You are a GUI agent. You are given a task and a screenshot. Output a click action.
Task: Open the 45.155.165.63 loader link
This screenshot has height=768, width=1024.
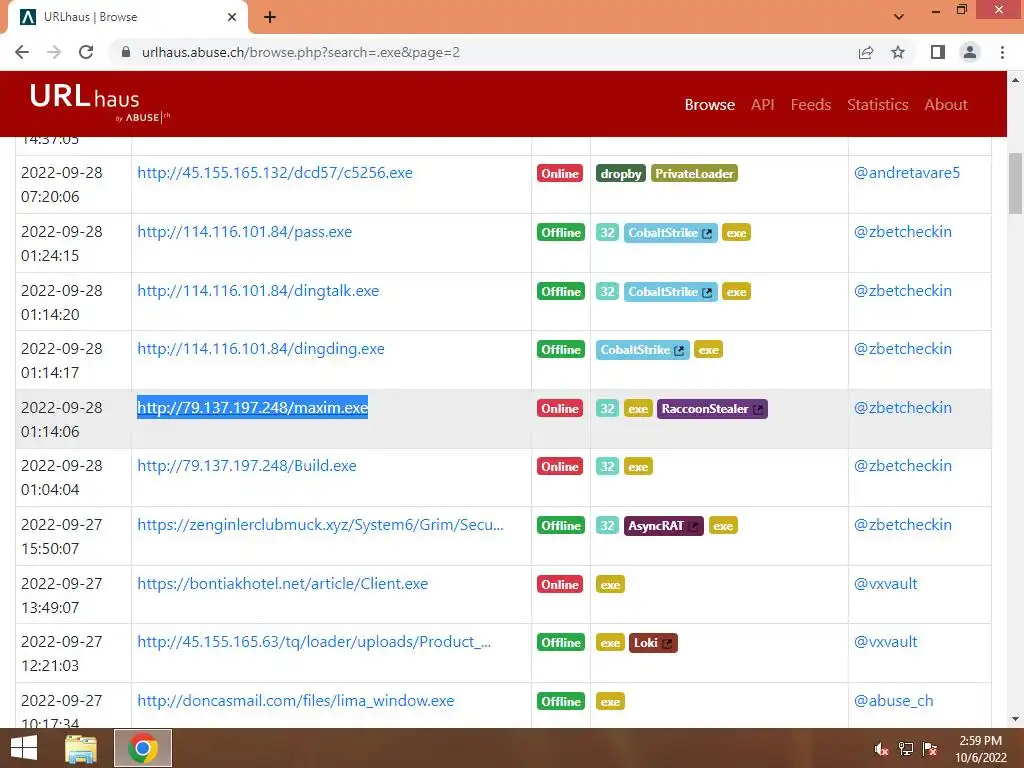tap(313, 641)
